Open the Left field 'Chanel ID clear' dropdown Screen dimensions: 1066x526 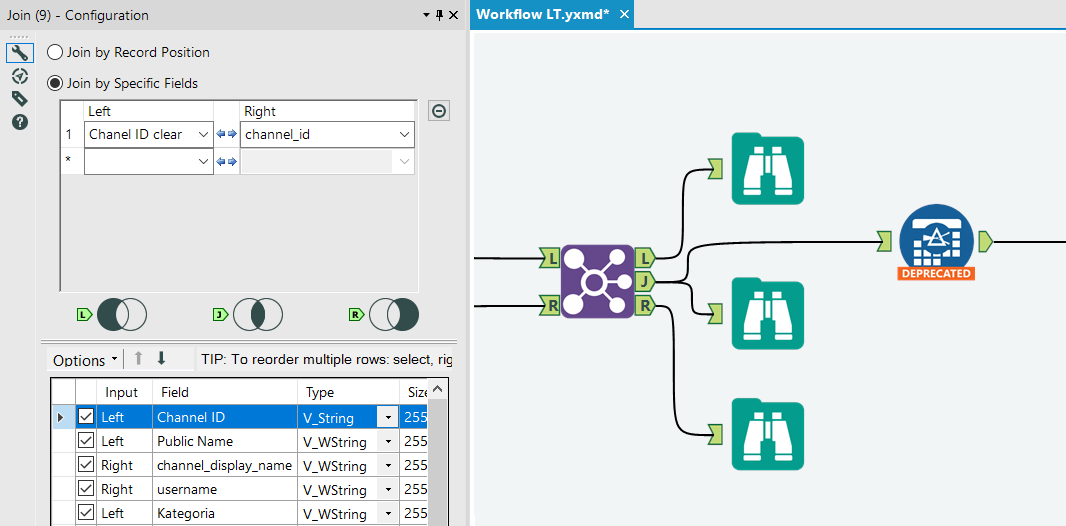coord(203,134)
